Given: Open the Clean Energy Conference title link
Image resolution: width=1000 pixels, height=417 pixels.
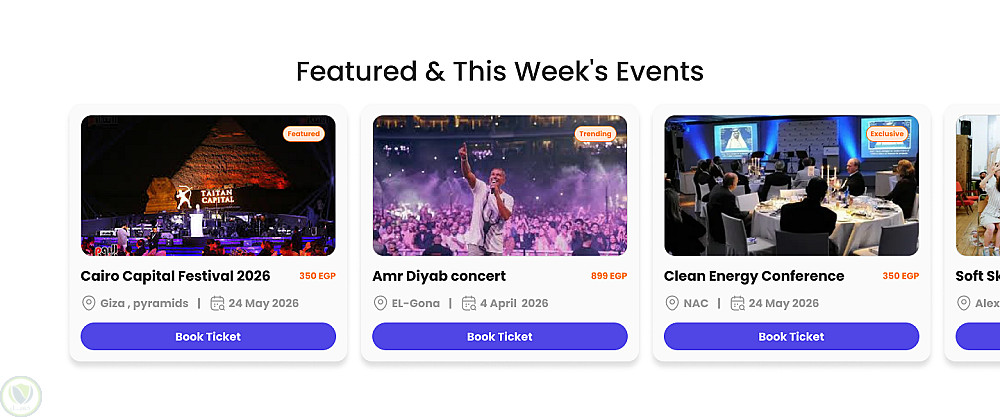Looking at the screenshot, I should click(754, 276).
